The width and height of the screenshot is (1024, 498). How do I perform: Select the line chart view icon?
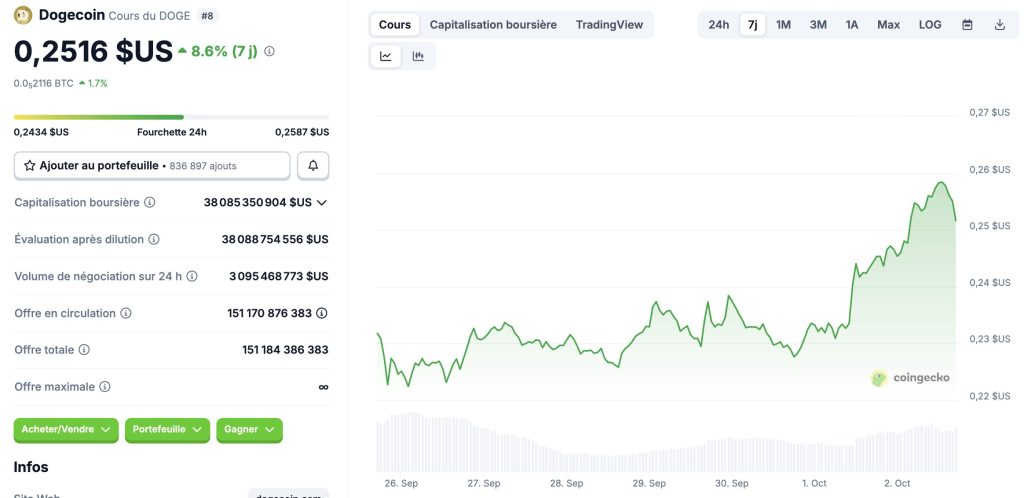[x=386, y=56]
